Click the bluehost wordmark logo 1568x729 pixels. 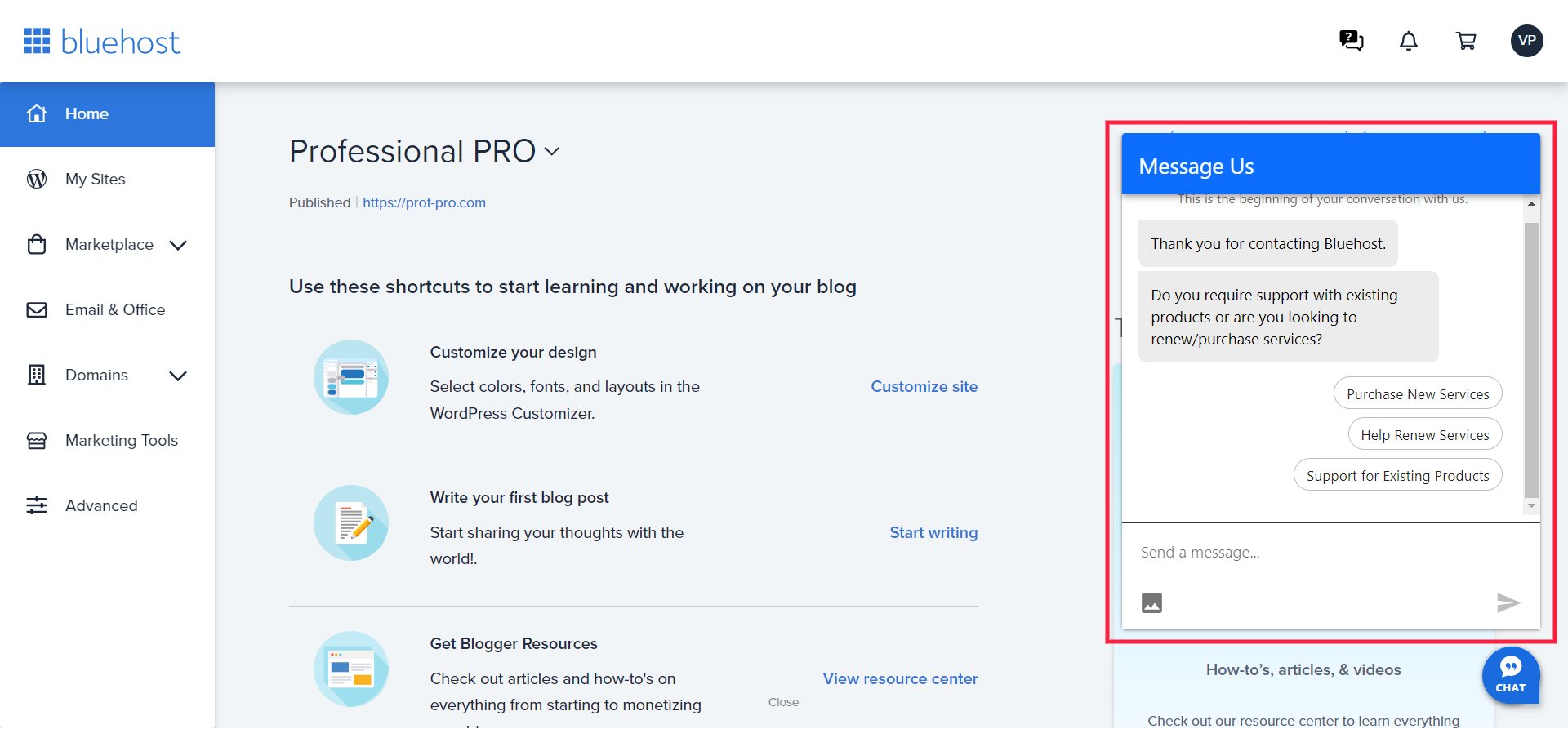click(121, 42)
